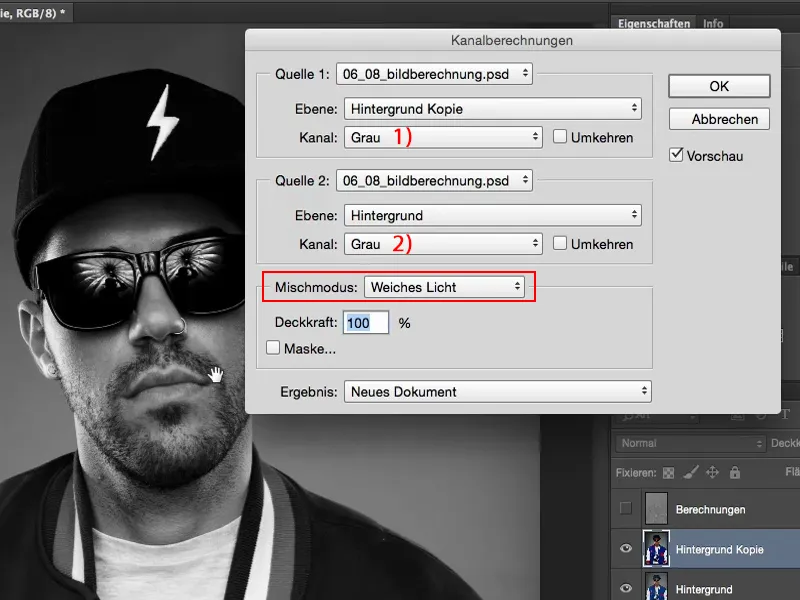Screen dimensions: 800x600
Task: Select the Hintergrund Kopie layer thumbnail
Action: click(x=656, y=548)
